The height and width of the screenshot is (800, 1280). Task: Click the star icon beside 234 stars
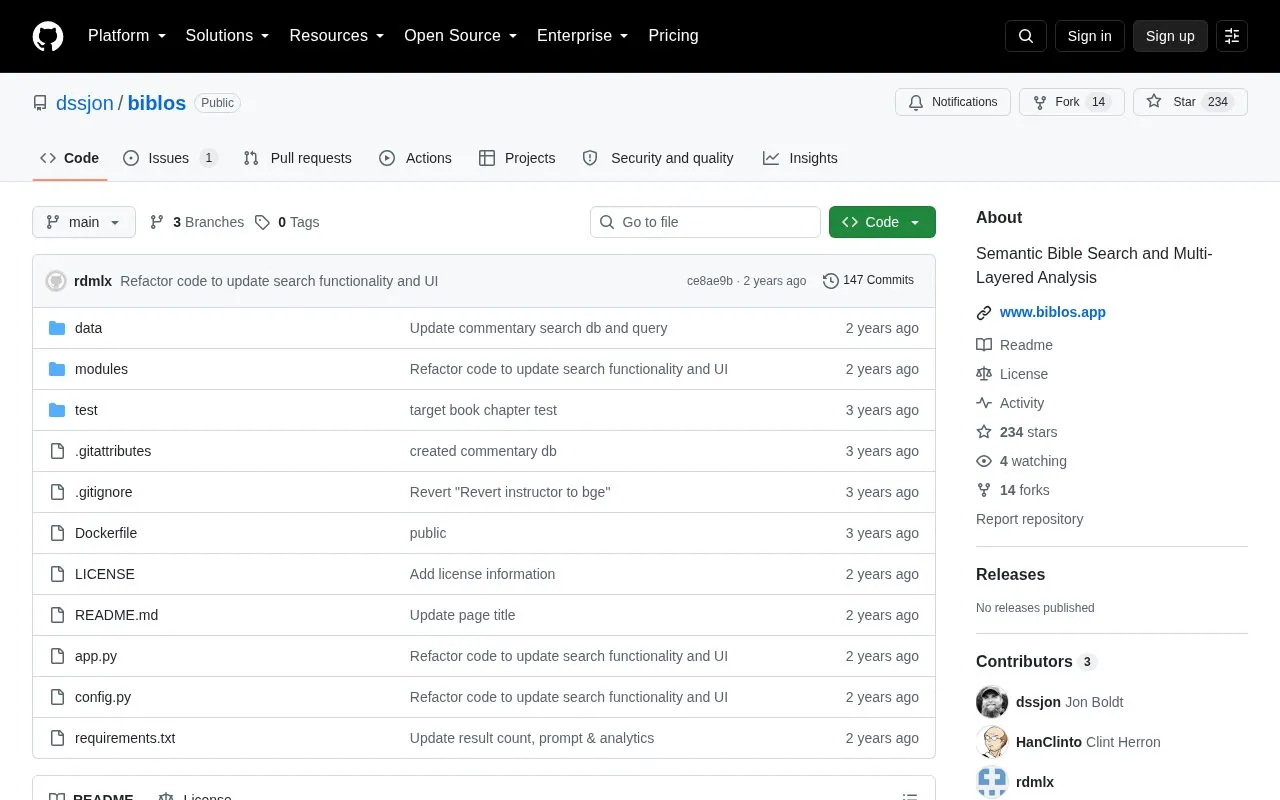click(x=984, y=432)
